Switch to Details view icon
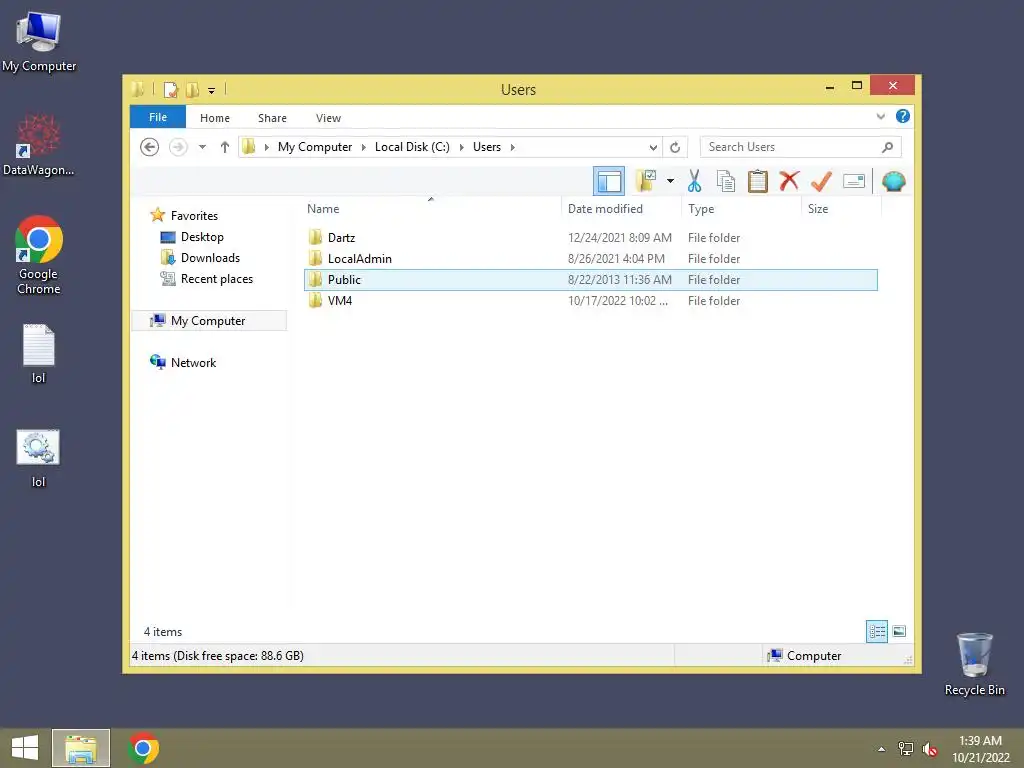This screenshot has height=768, width=1024. [876, 631]
